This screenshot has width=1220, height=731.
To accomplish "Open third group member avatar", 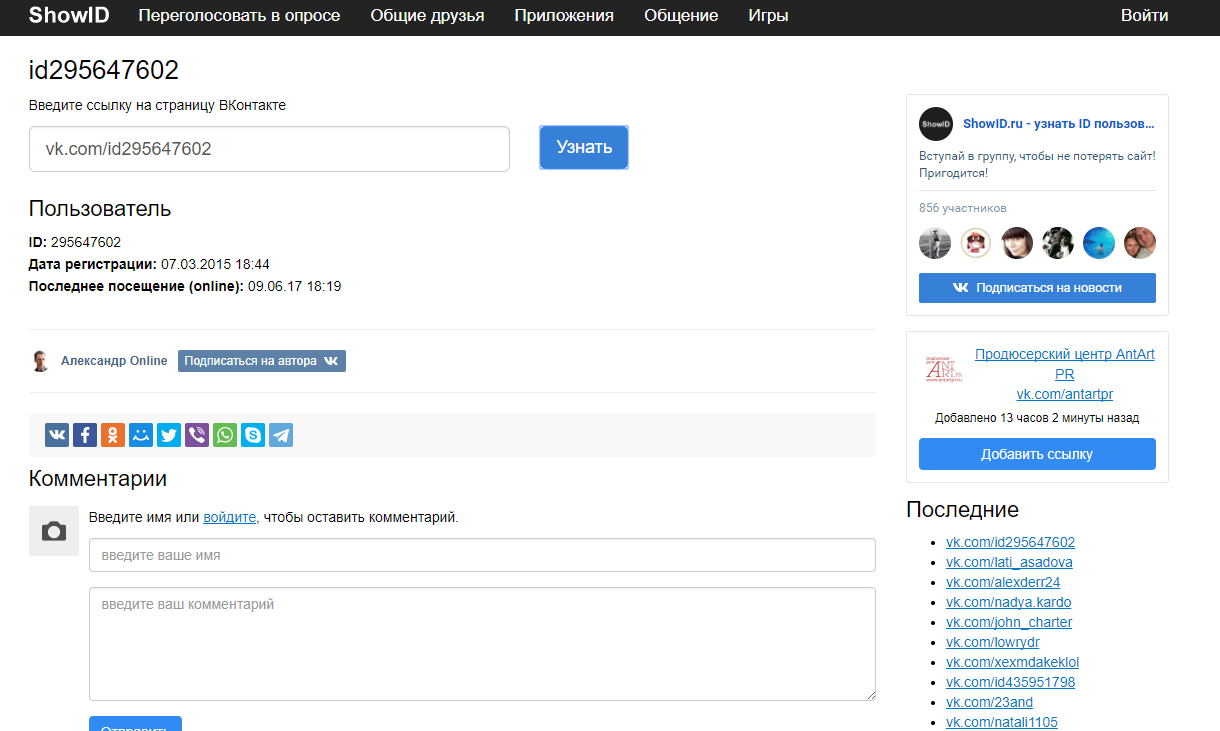I will pyautogui.click(x=1017, y=243).
